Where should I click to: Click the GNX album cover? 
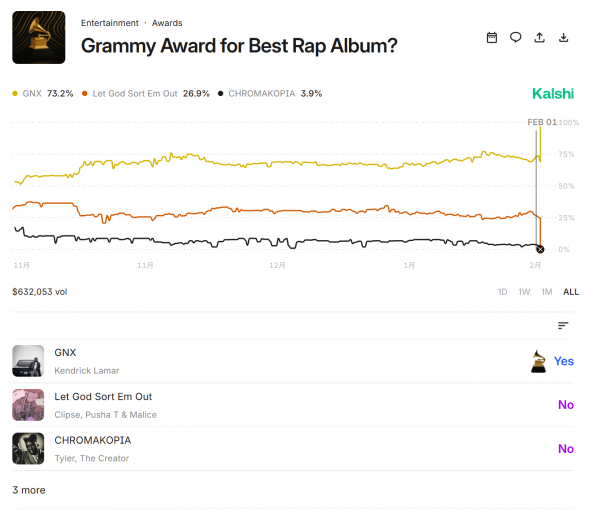28,361
